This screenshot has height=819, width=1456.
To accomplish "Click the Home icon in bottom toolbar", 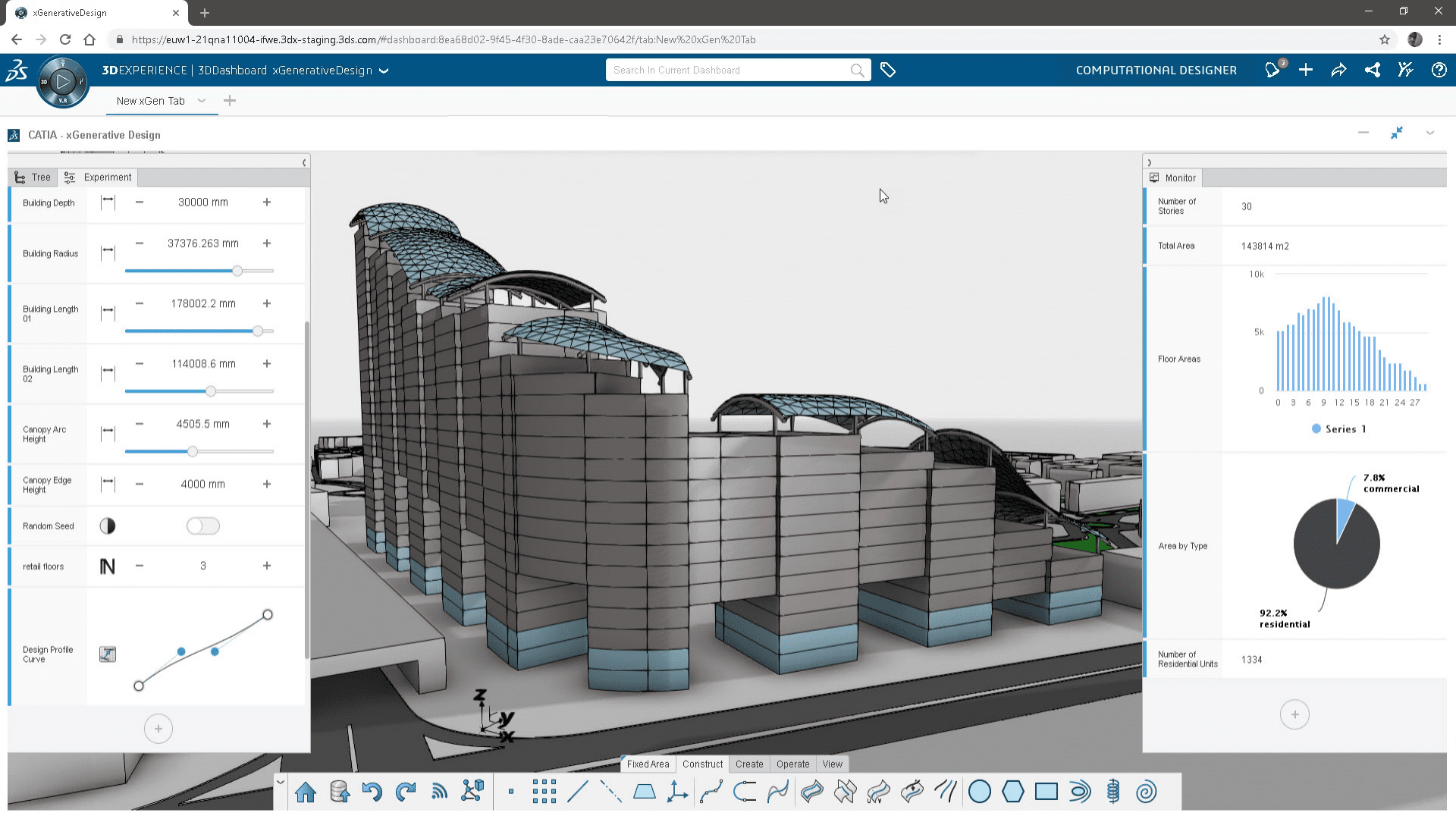I will [x=306, y=792].
